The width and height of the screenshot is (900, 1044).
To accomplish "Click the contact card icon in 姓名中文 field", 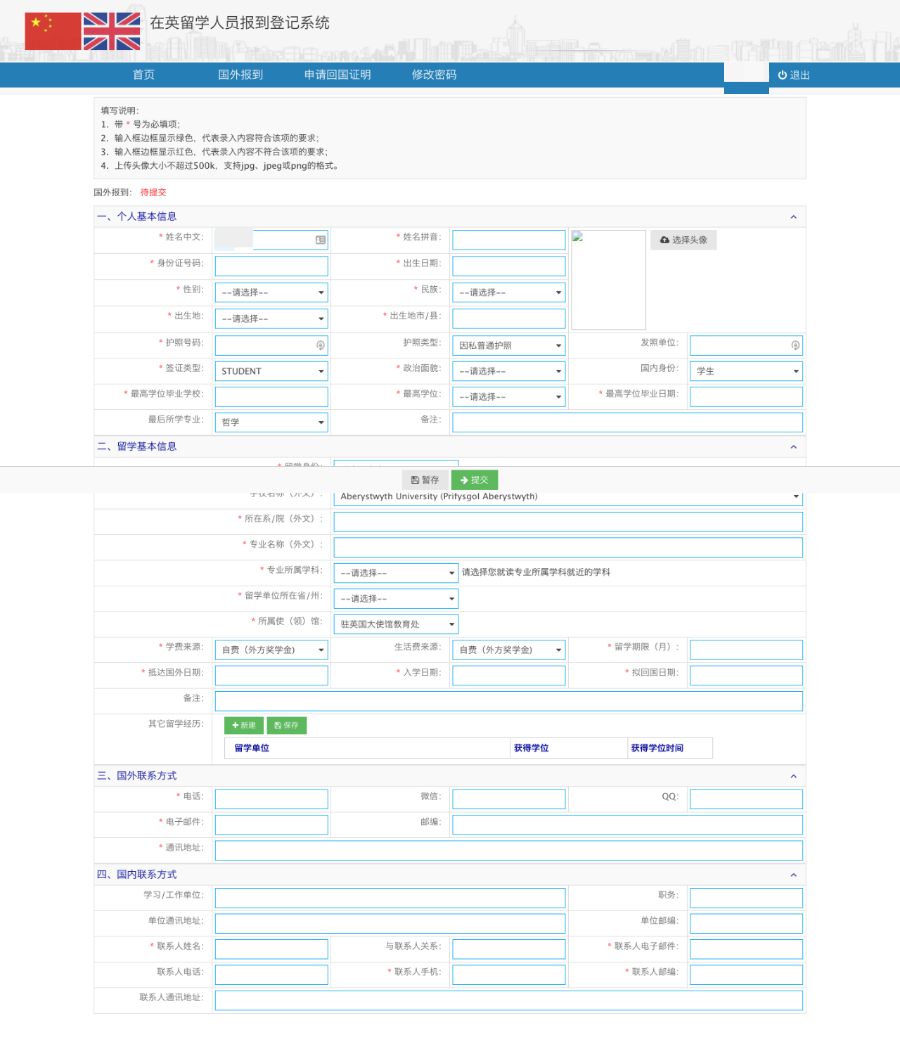I will (320, 240).
